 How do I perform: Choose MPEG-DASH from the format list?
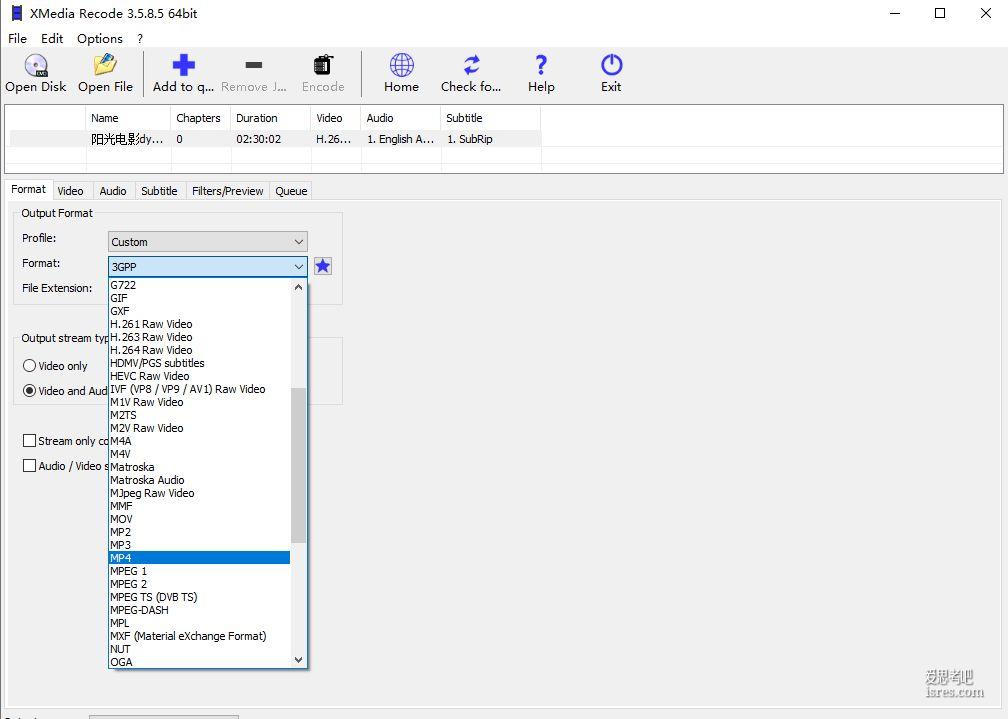[199, 610]
